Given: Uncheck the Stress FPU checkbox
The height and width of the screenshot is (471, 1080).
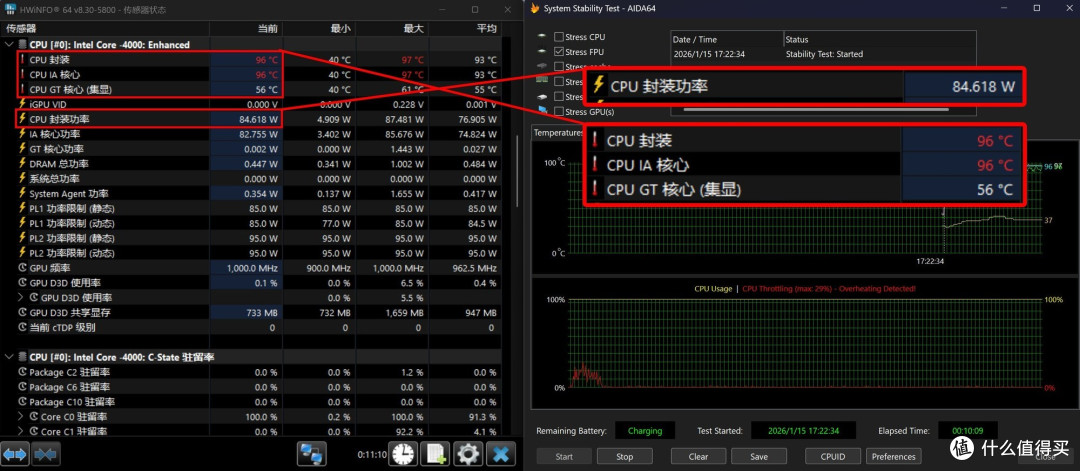Looking at the screenshot, I should pos(559,52).
